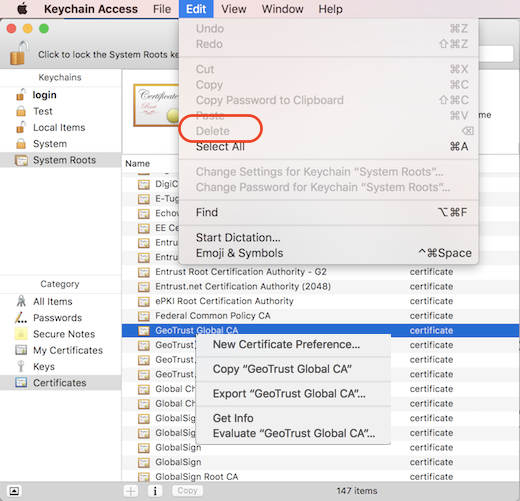Open the Window menu
This screenshot has height=501, width=520.
coord(282,9)
